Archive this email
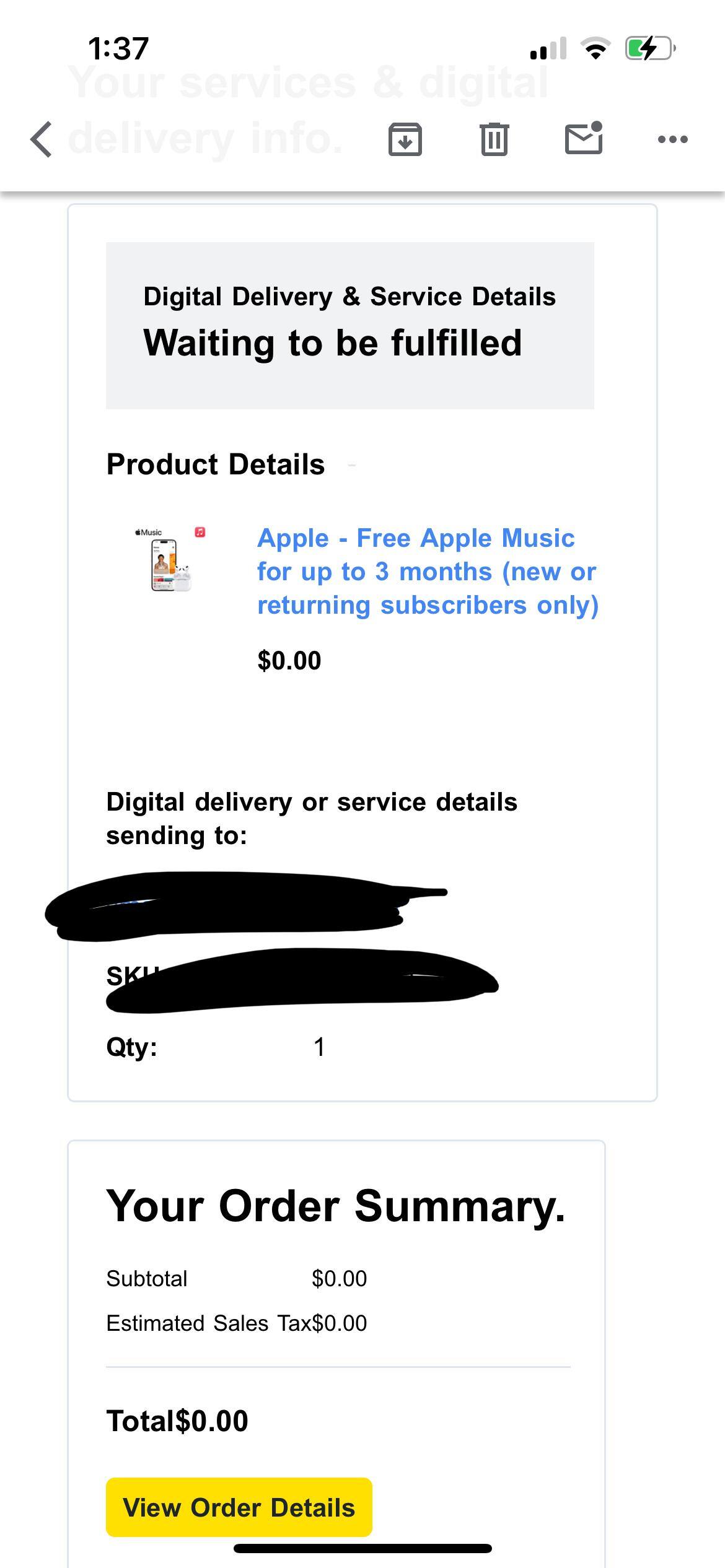This screenshot has height=1568, width=725. (x=406, y=139)
